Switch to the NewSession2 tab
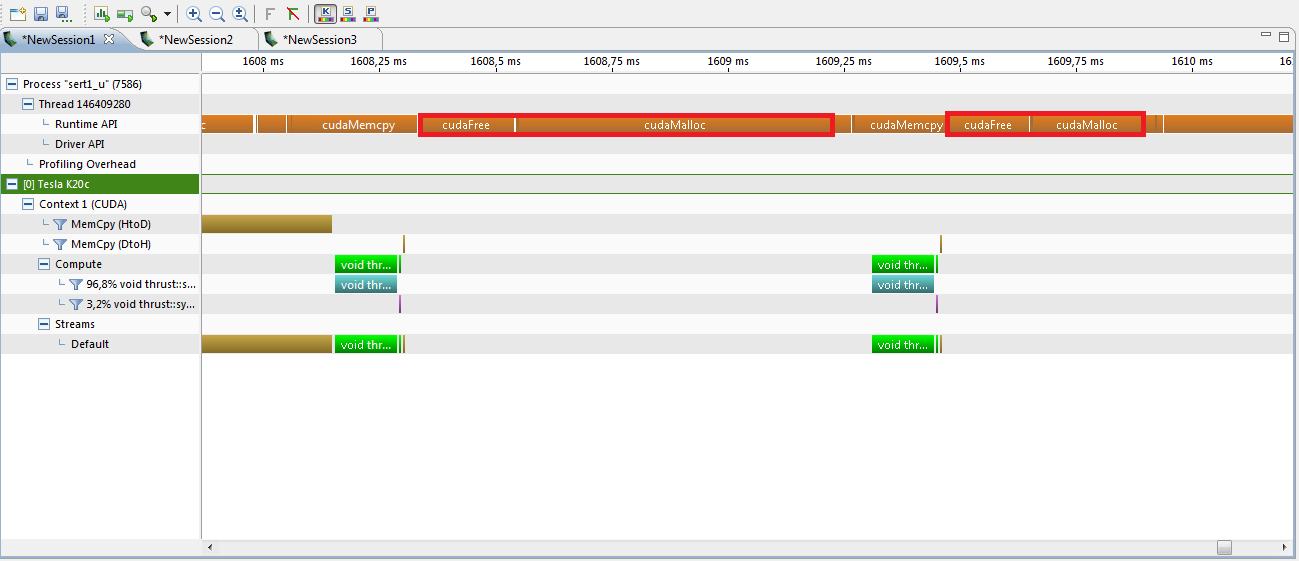The height and width of the screenshot is (561, 1299). pos(195,40)
